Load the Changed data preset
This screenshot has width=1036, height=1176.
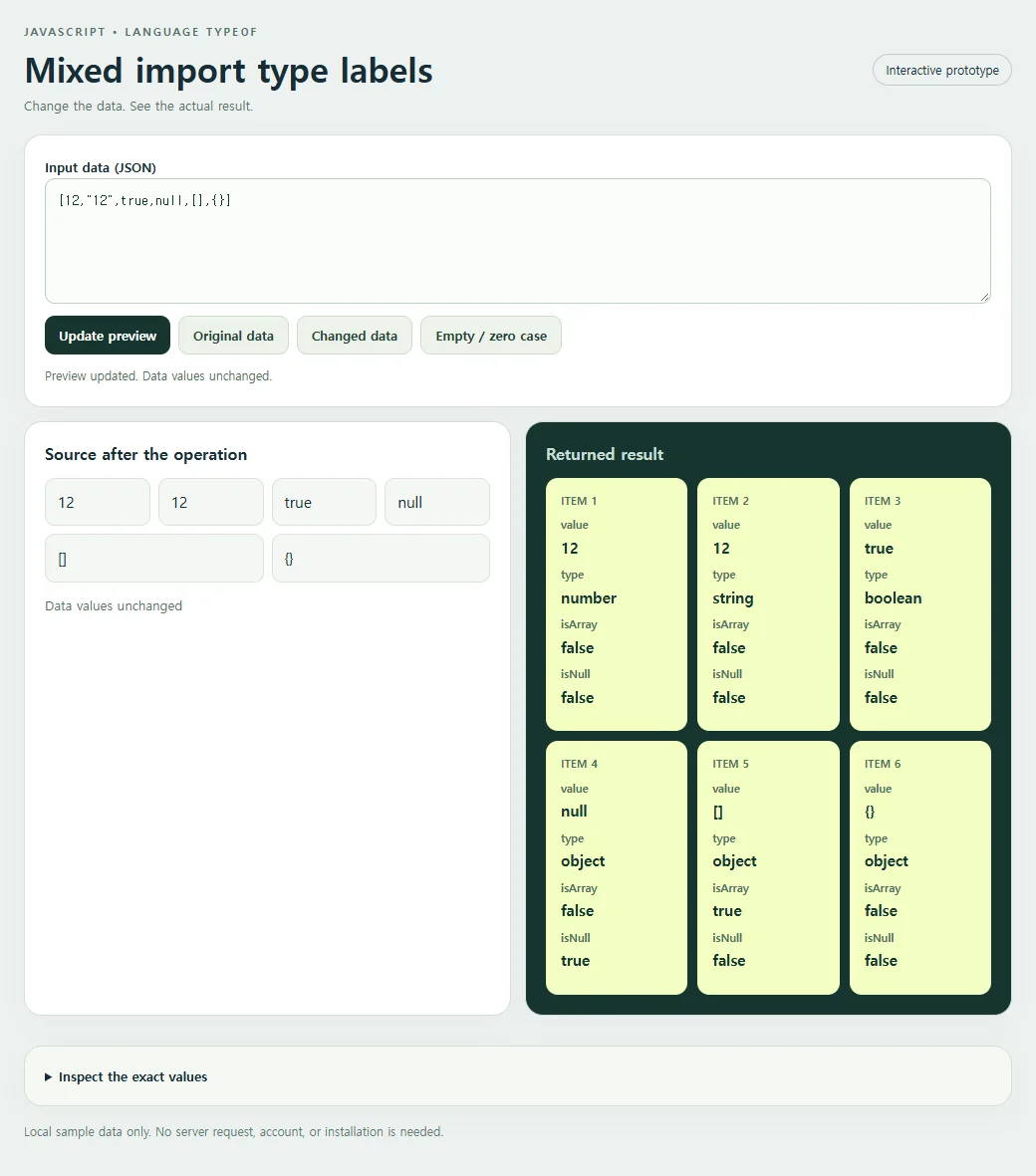point(354,336)
